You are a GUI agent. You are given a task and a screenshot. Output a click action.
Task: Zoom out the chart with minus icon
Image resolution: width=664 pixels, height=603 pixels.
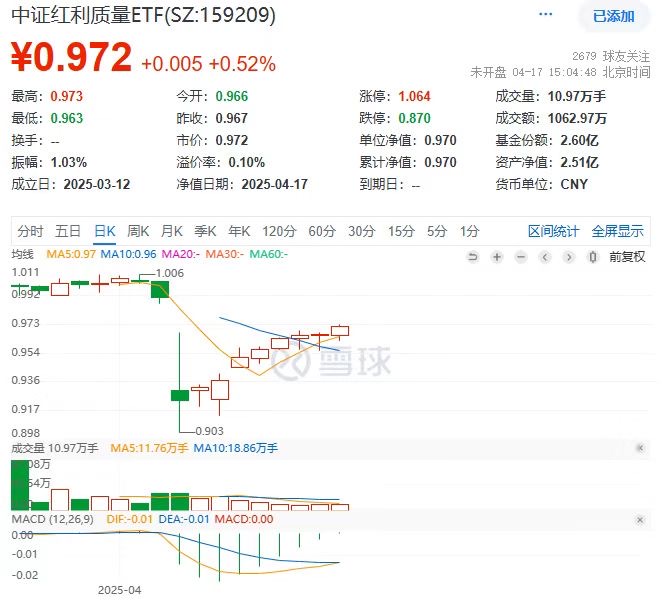pyautogui.click(x=521, y=257)
